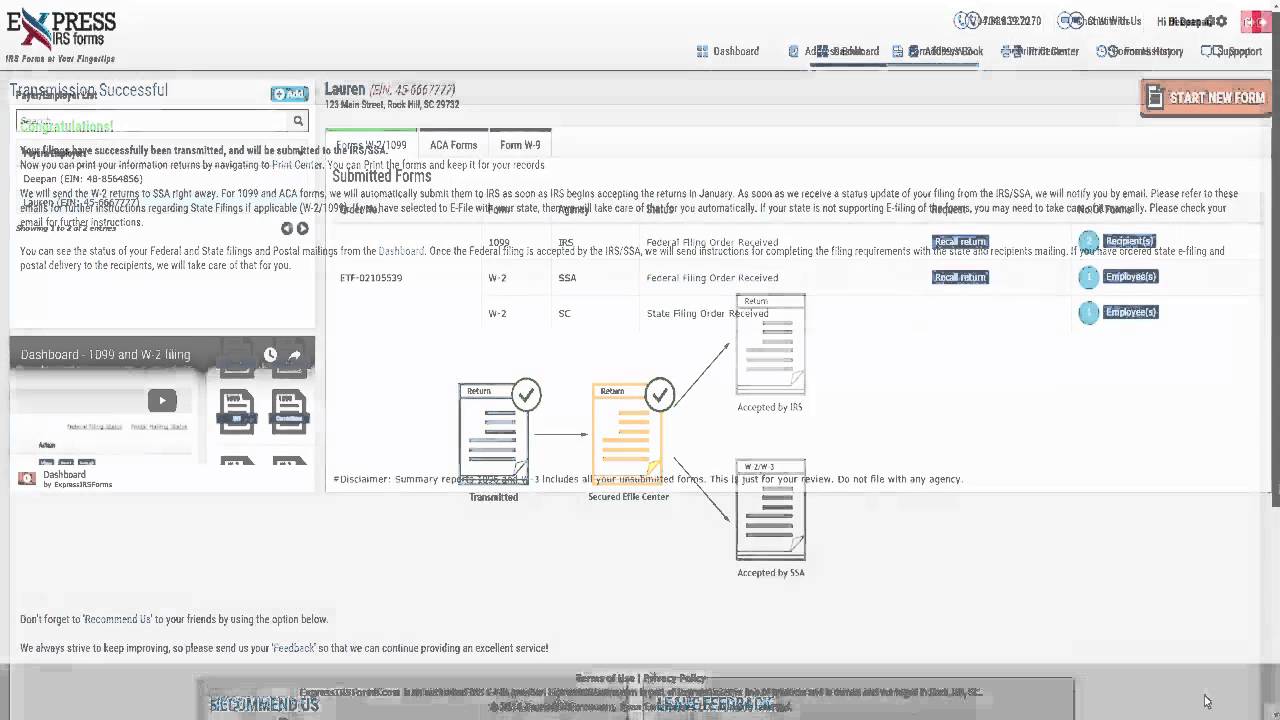The width and height of the screenshot is (1280, 720).
Task: Click the Accepted by SSA document icon
Action: tap(770, 510)
